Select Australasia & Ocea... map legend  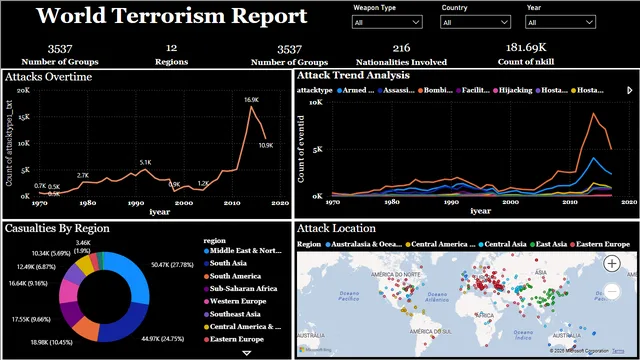pyautogui.click(x=364, y=244)
